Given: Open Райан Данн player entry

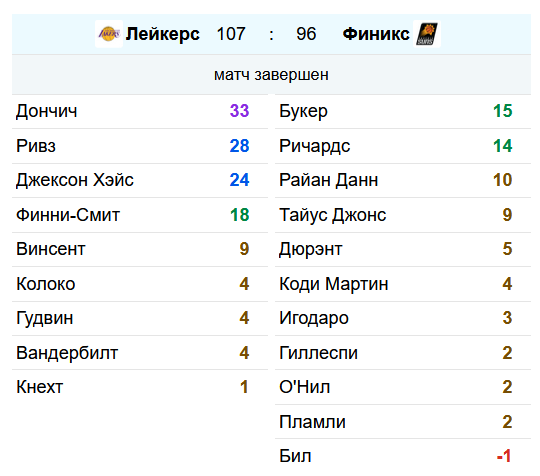Looking at the screenshot, I should click(x=403, y=180).
